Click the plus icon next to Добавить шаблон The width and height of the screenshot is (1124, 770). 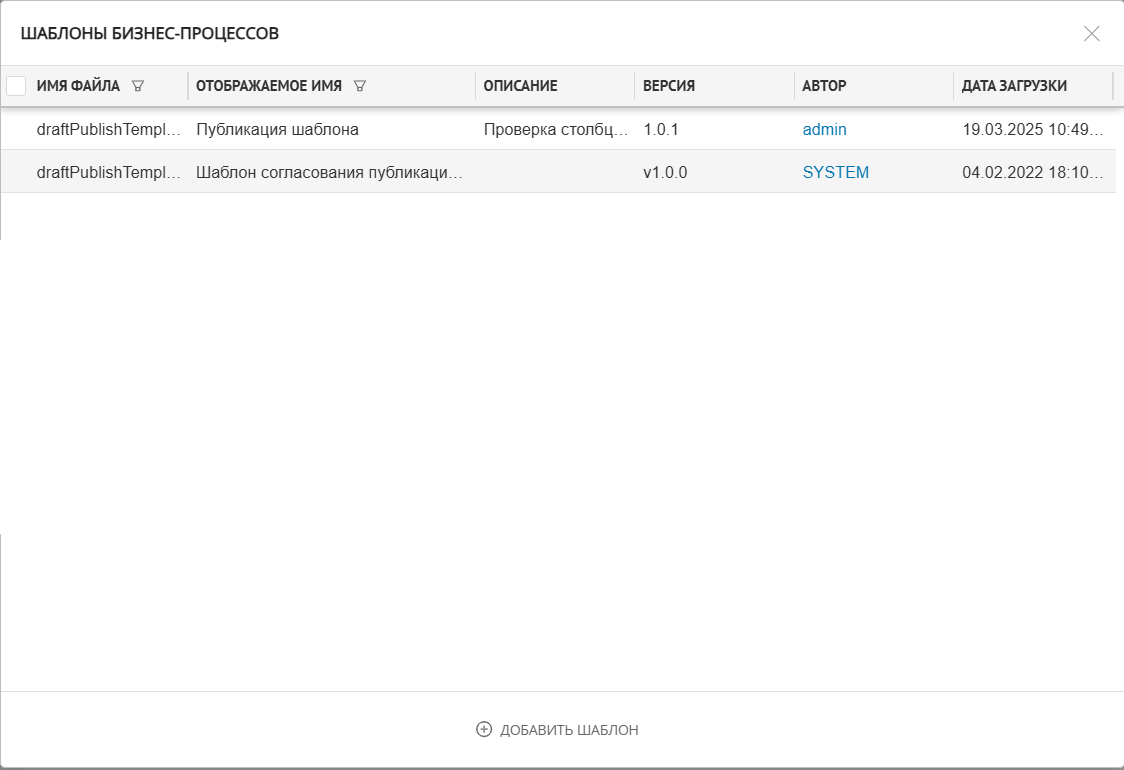[x=484, y=730]
